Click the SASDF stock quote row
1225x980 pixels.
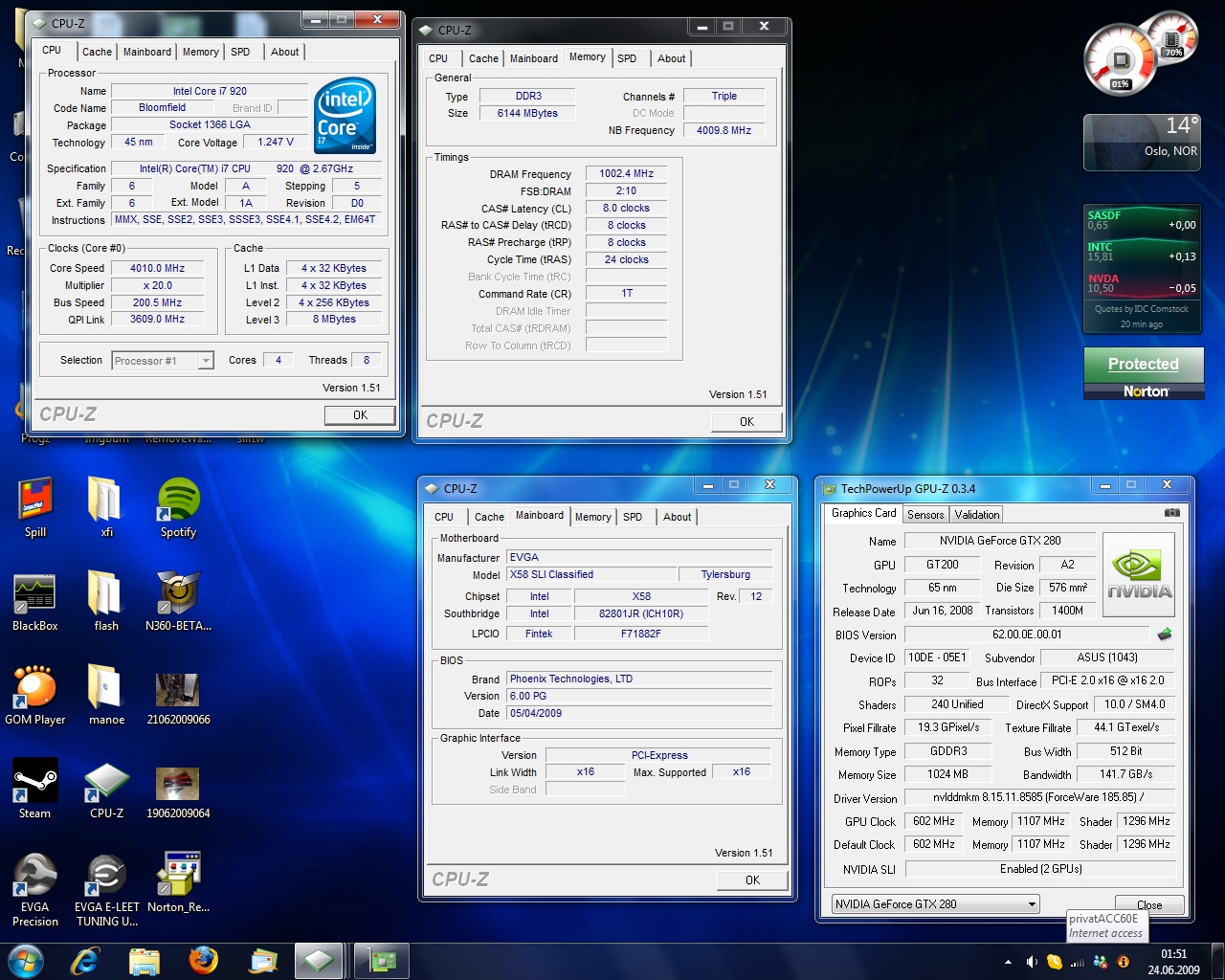click(x=1141, y=220)
